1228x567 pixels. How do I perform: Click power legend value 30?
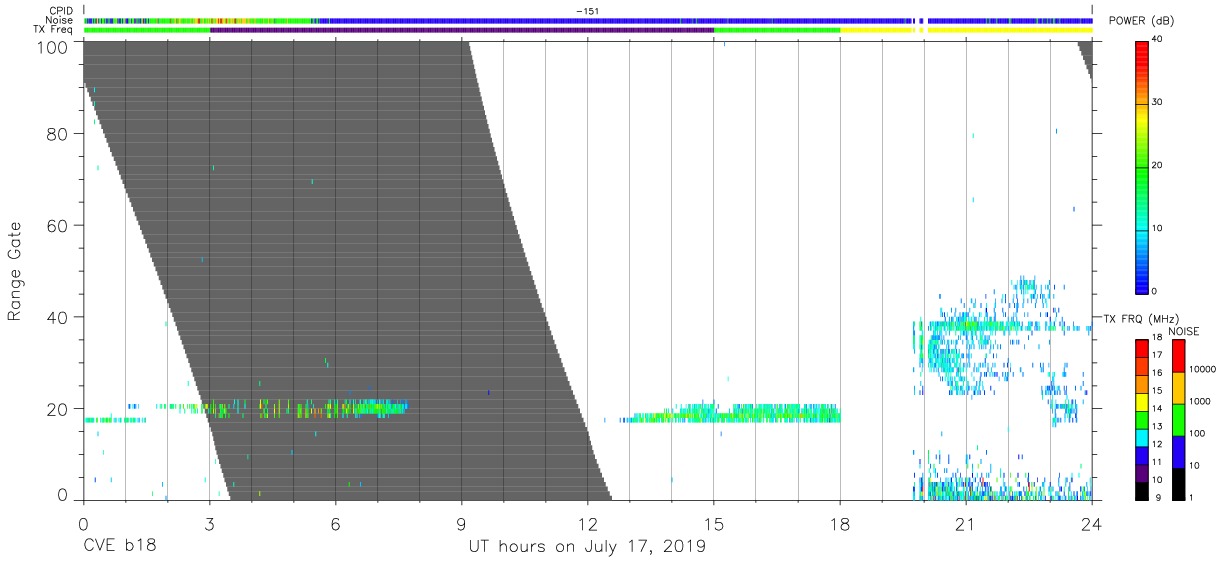(x=1158, y=102)
